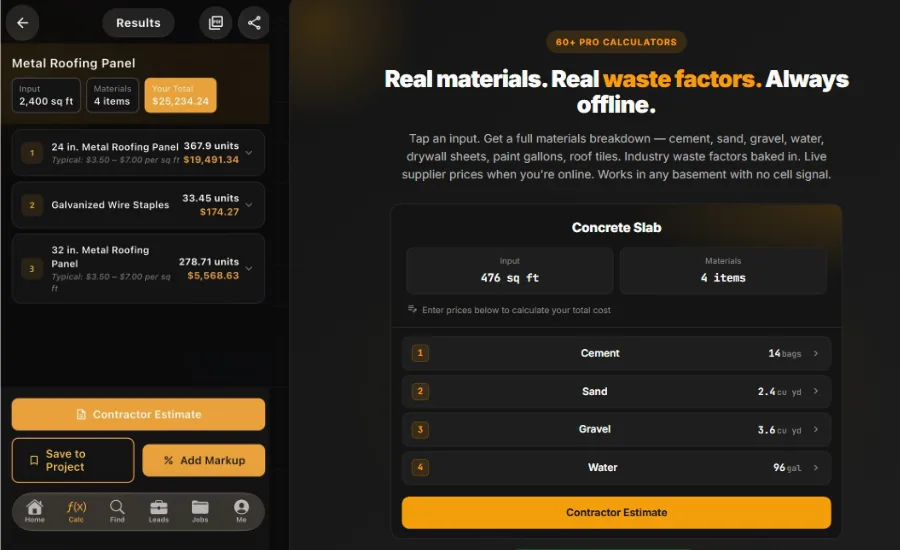Tap the share icon
Screen dimensions: 900x550
(254, 23)
